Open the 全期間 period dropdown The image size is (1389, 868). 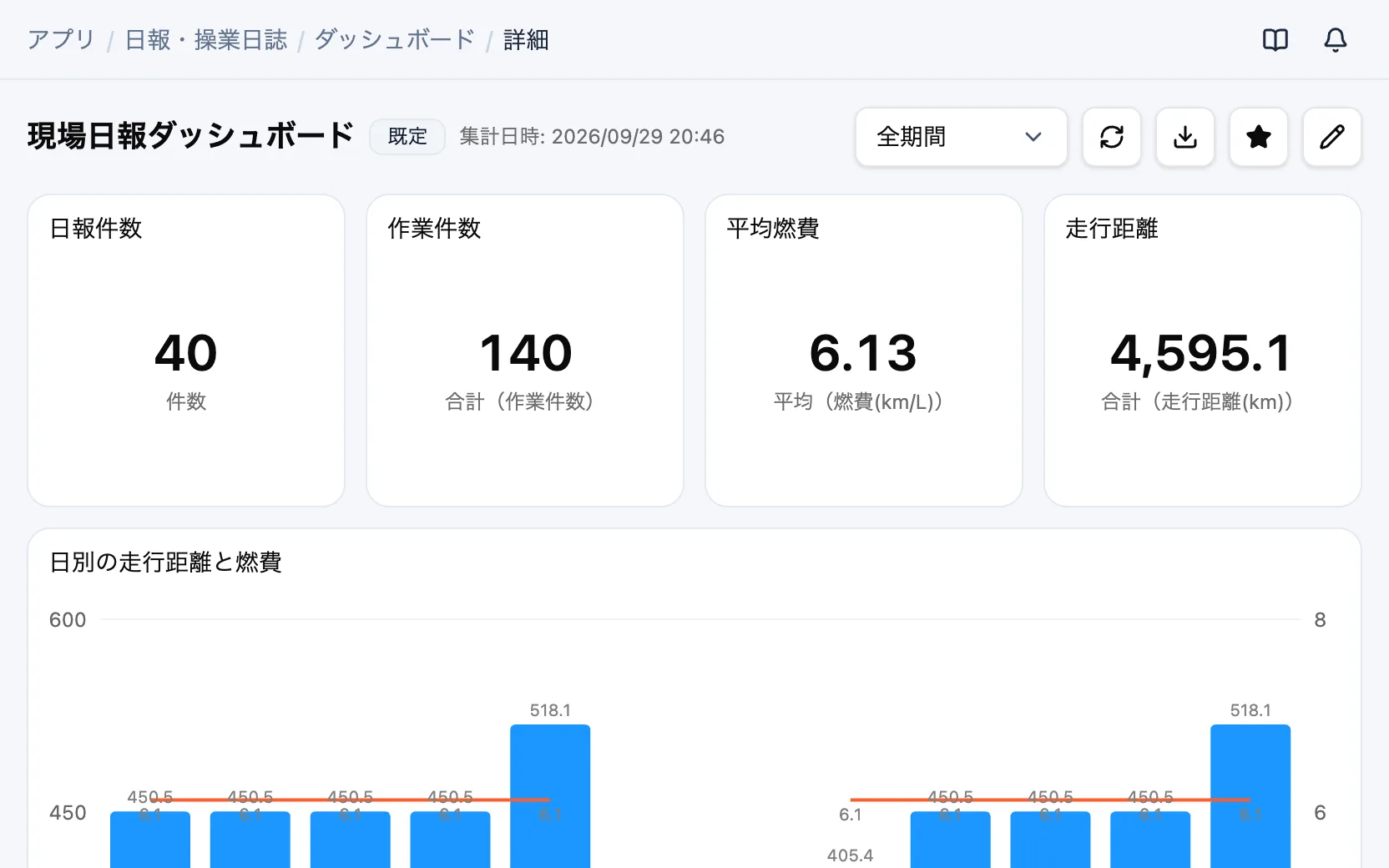click(962, 137)
